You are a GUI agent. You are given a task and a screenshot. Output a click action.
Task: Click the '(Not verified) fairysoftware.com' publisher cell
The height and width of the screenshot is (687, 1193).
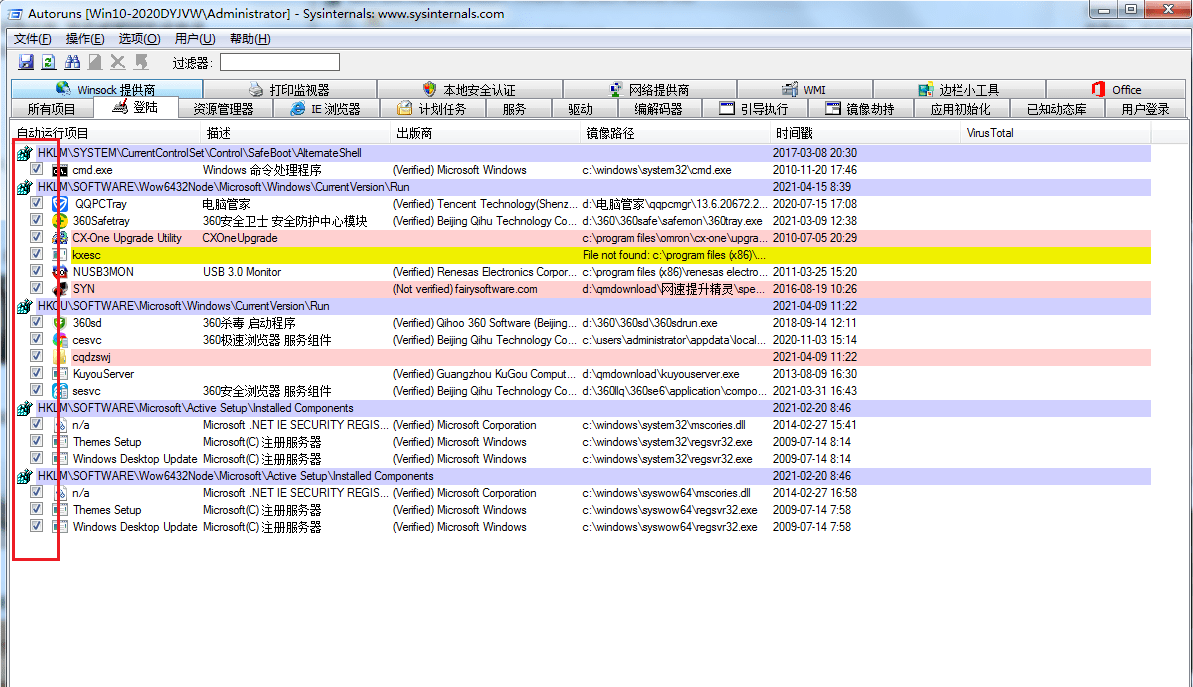(485, 289)
